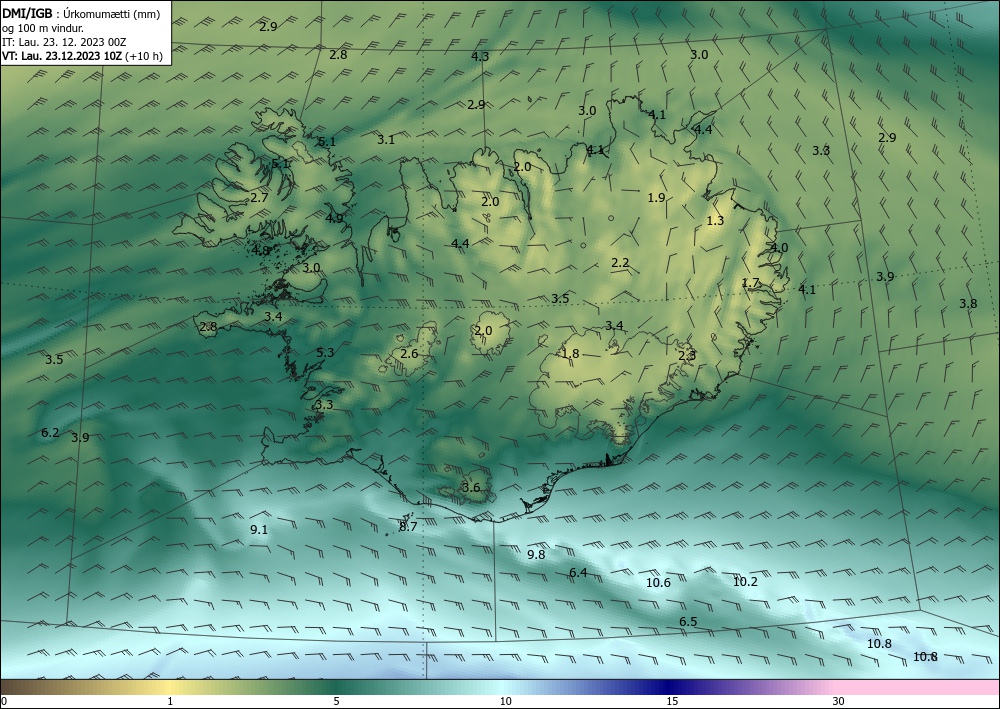Click the 8.7 value at the south coast
This screenshot has width=1000, height=709.
[408, 527]
